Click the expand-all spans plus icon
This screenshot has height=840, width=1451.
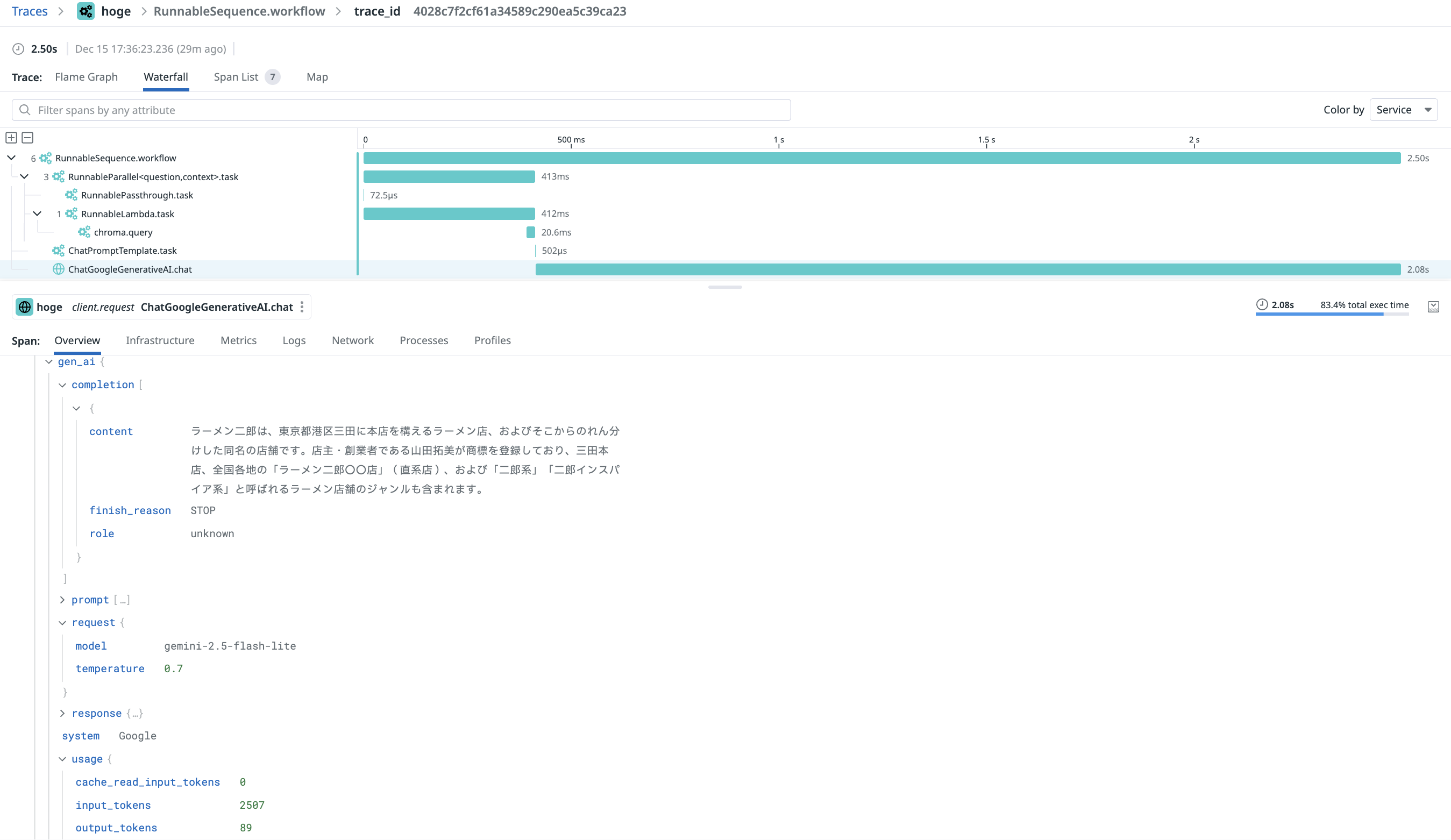click(x=11, y=138)
